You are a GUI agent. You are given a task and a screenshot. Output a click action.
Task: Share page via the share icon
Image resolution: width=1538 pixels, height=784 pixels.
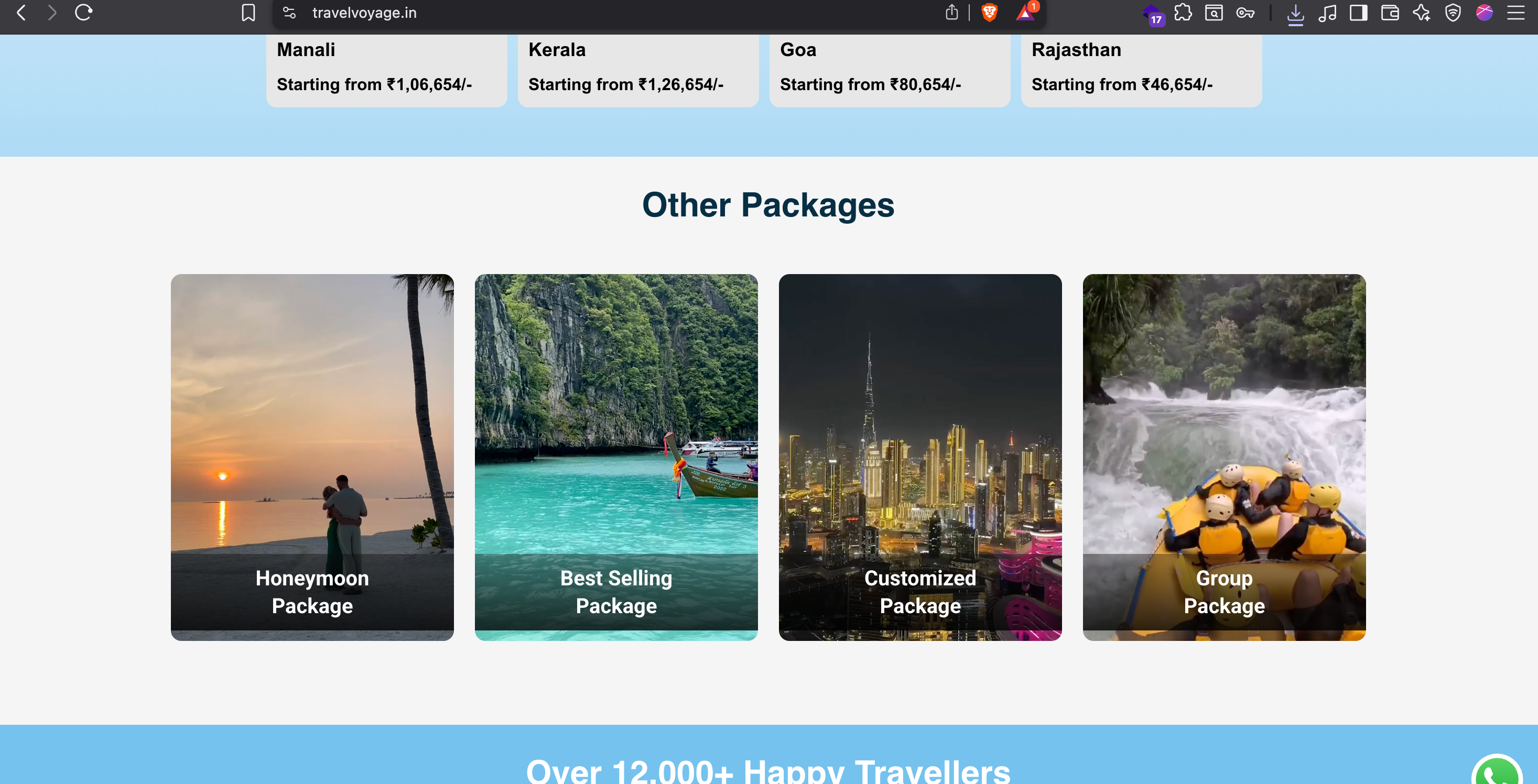[952, 13]
